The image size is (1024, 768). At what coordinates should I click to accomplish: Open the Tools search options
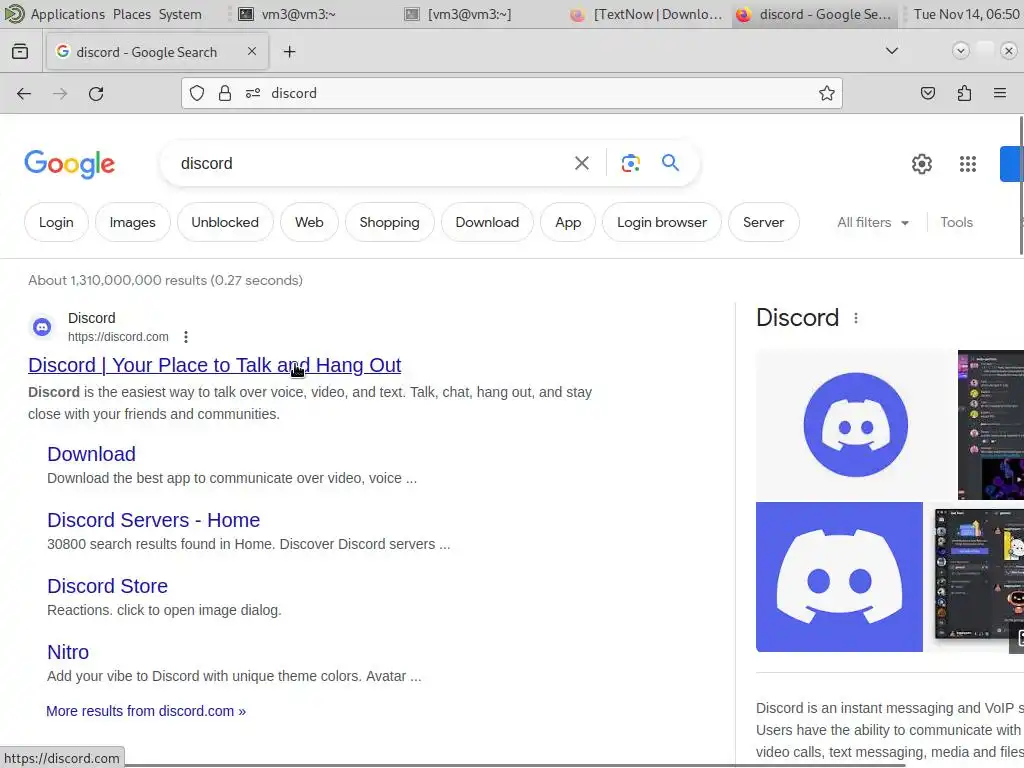[956, 223]
